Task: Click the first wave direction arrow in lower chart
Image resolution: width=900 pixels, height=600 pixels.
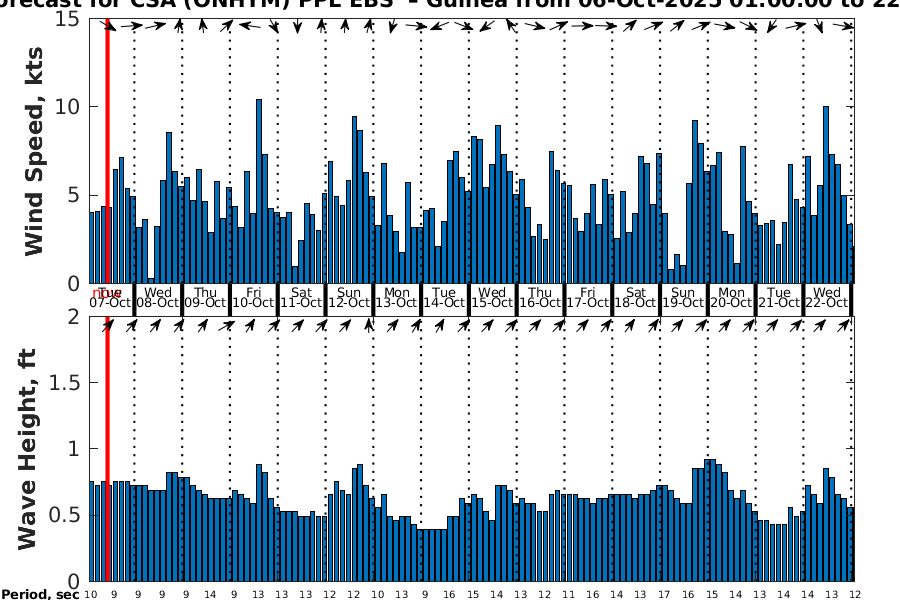Action: click(111, 325)
